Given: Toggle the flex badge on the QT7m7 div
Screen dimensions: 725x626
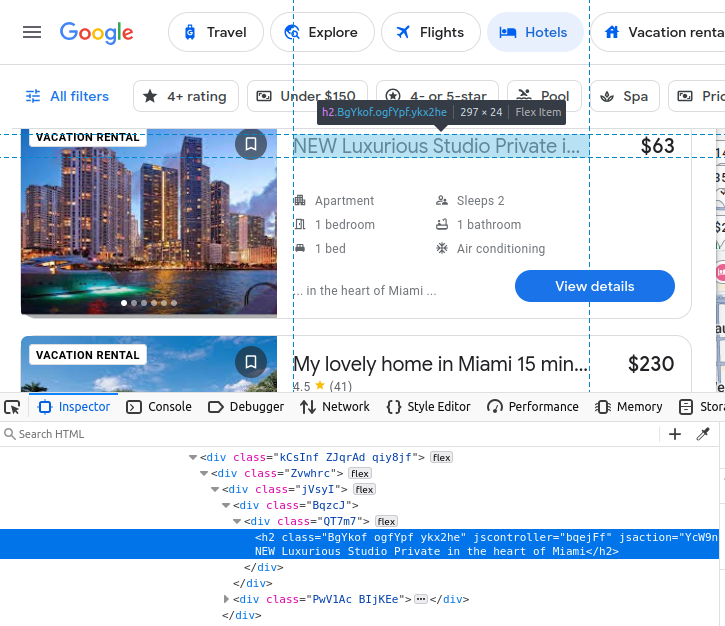Looking at the screenshot, I should 386,521.
